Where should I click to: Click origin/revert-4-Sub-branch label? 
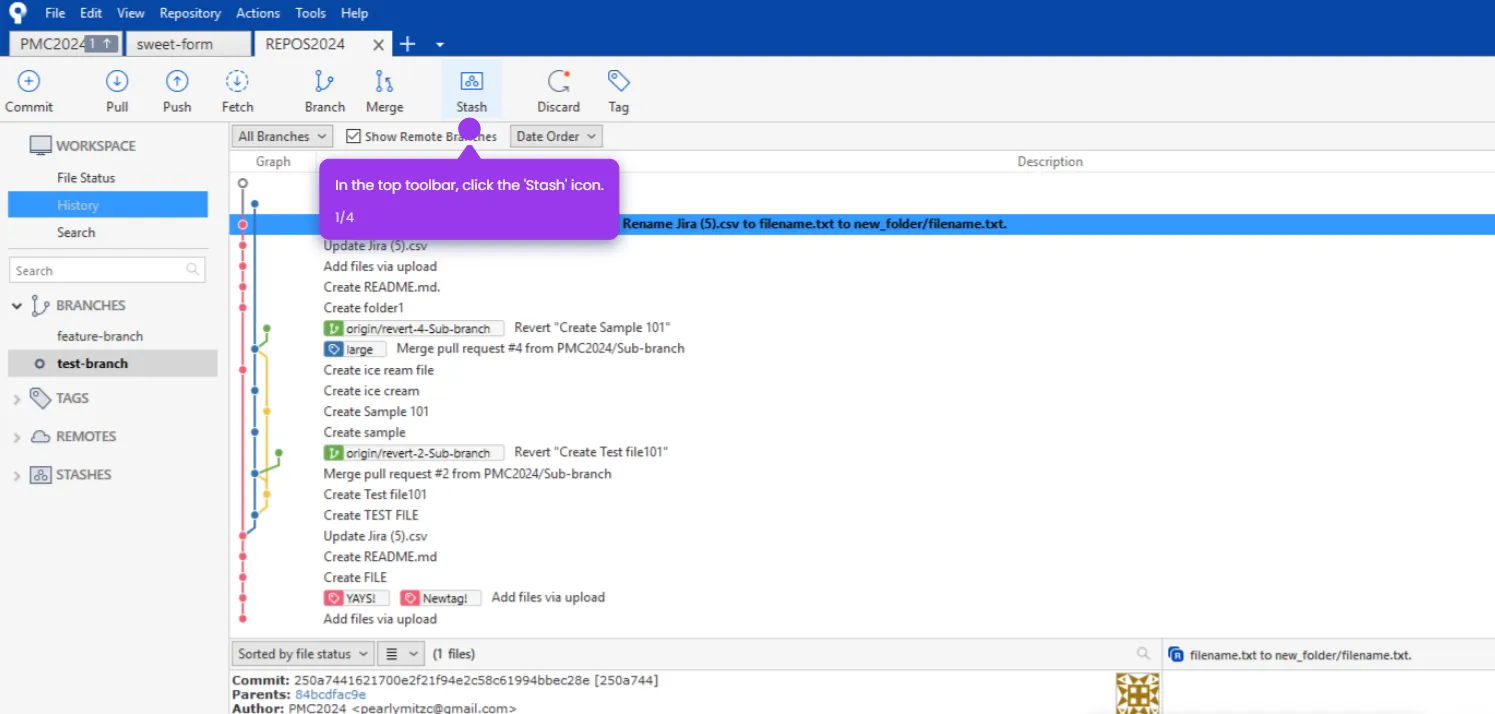(413, 328)
